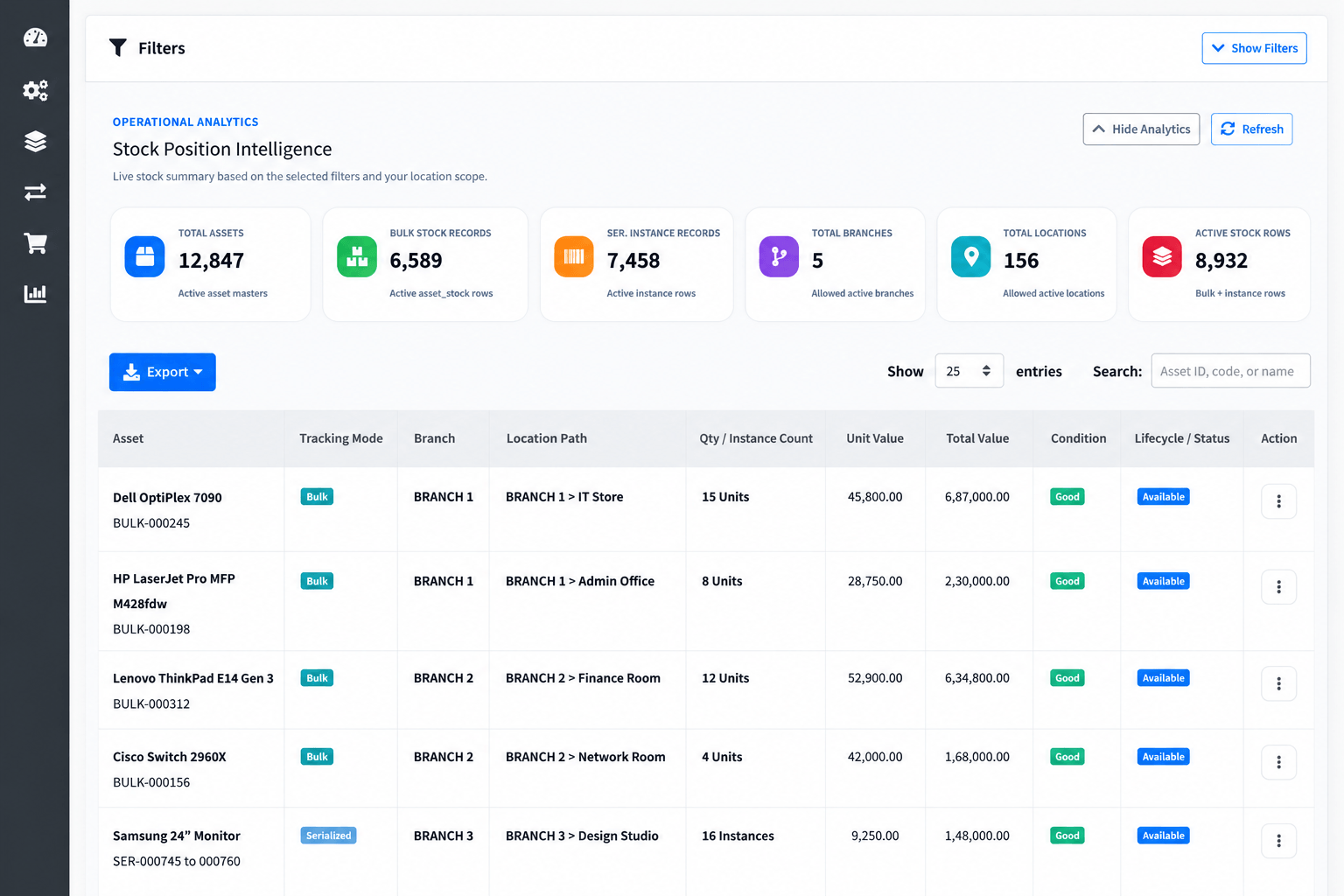
Task: Expand the Show Filters panel
Action: (1254, 48)
